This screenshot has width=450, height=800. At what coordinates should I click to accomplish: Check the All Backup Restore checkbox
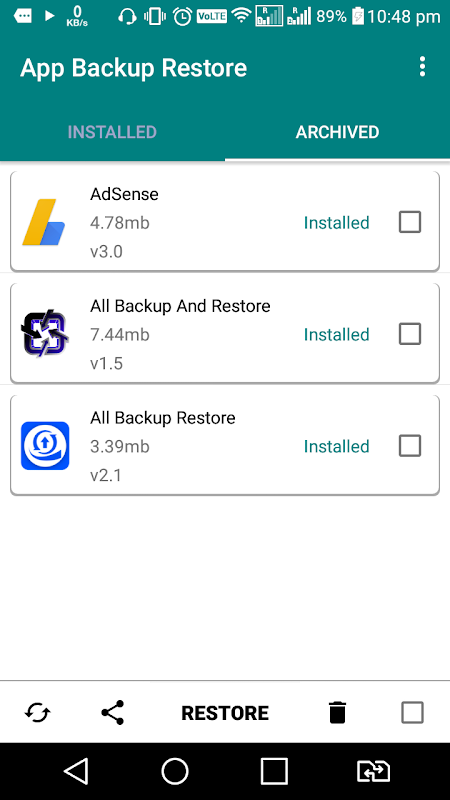click(410, 446)
